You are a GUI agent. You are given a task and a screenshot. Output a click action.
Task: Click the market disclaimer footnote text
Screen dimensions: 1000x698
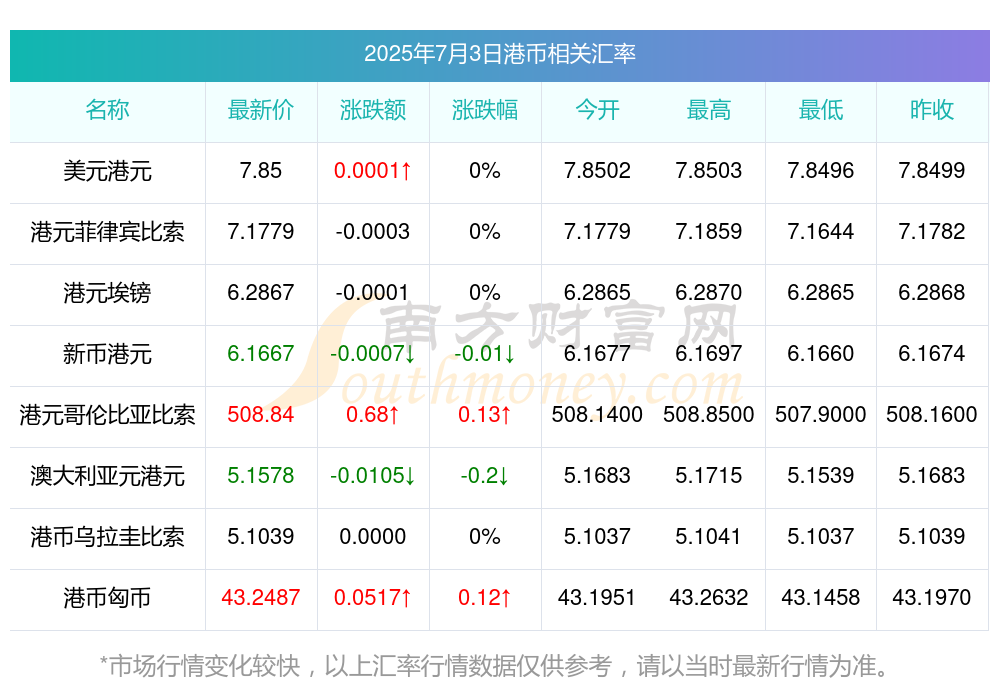tap(494, 665)
